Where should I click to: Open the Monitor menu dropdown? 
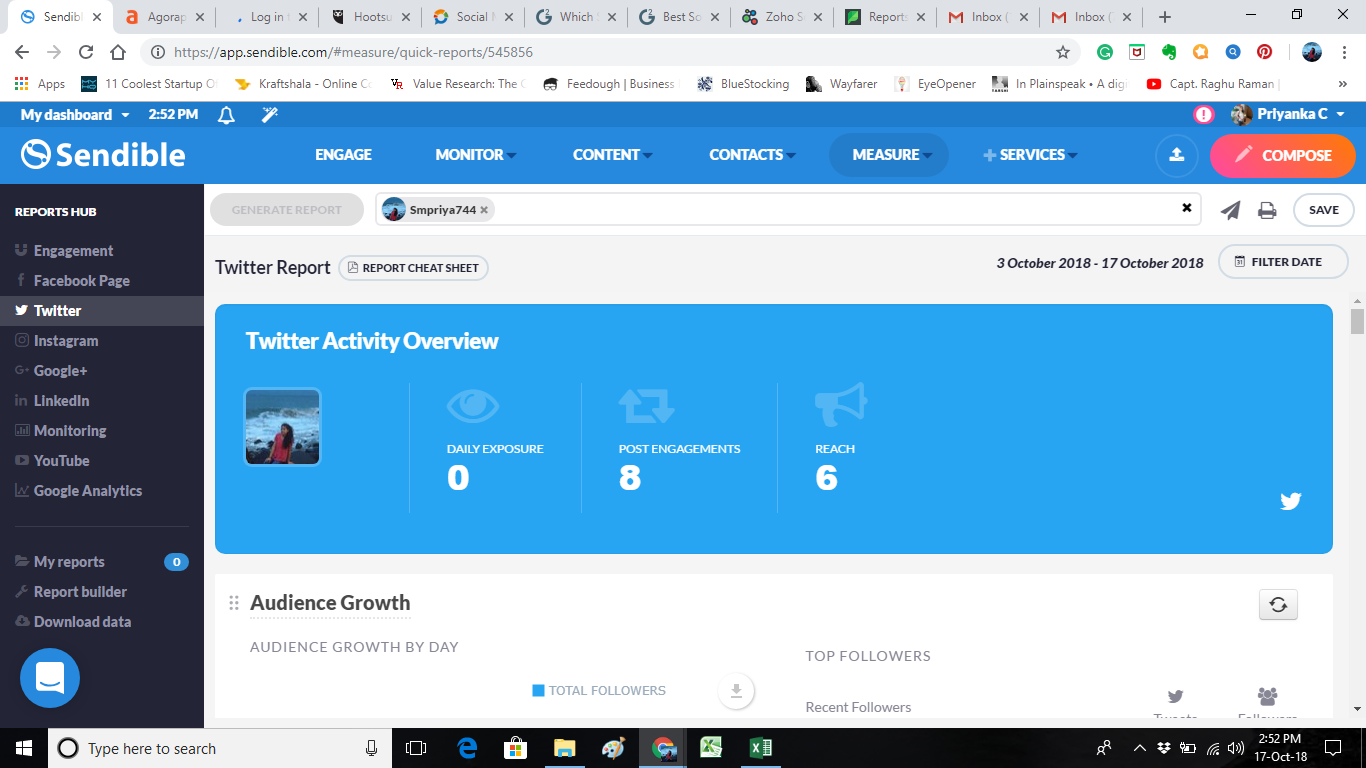476,155
